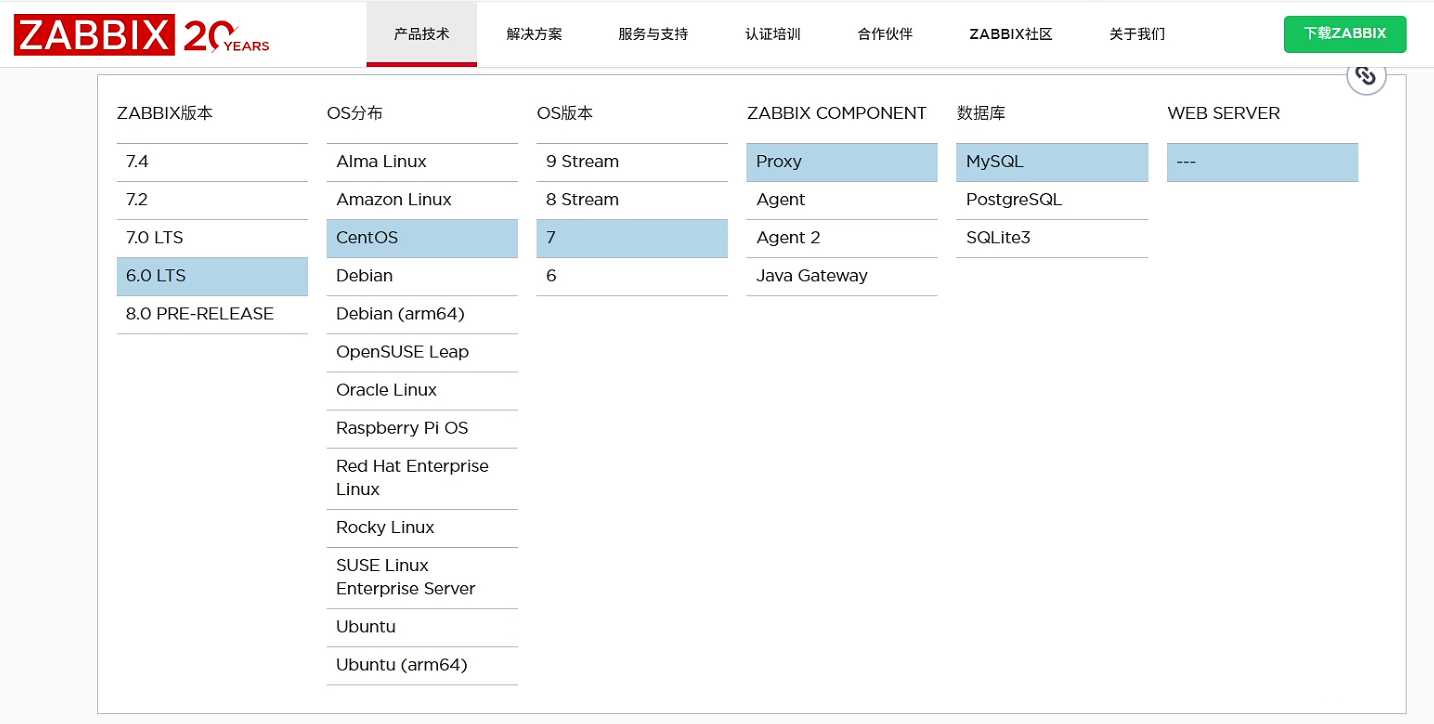Screen dimensions: 1434x724
Task: Click the --- web server option
Action: pos(1263,162)
